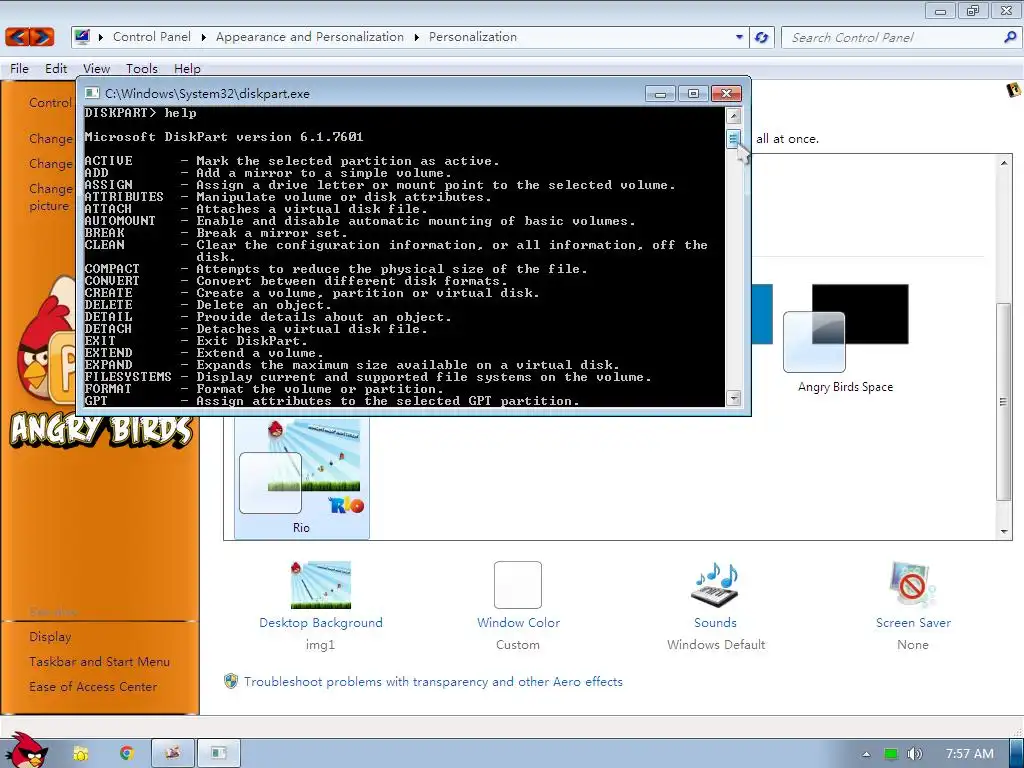Open Taskbar and Start Menu link

coord(99,662)
